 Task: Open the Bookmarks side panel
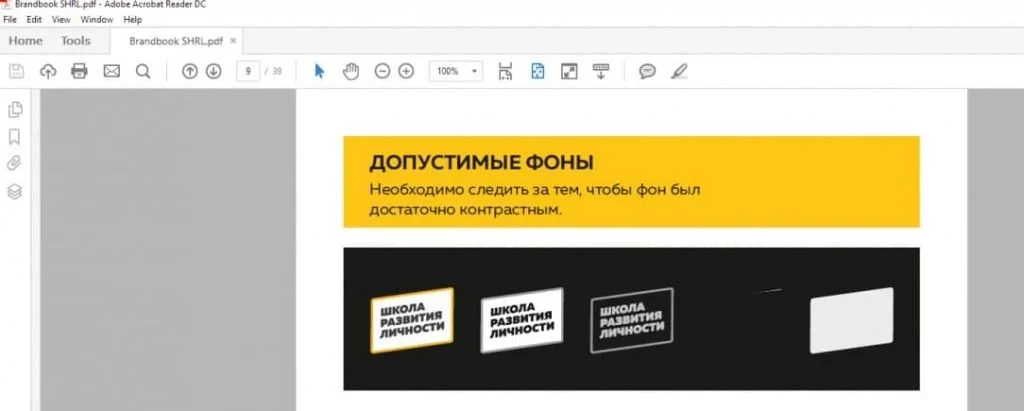pos(14,137)
